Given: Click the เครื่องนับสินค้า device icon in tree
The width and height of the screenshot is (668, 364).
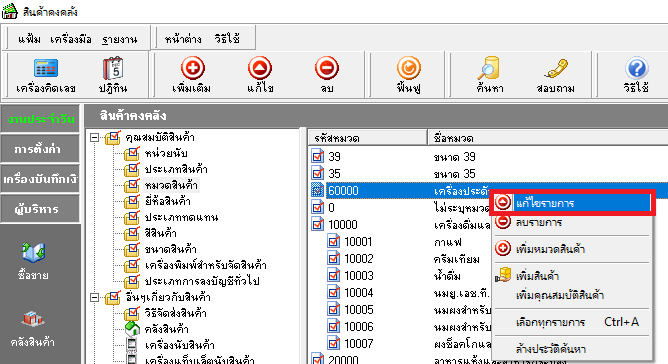Looking at the screenshot, I should coord(132,344).
